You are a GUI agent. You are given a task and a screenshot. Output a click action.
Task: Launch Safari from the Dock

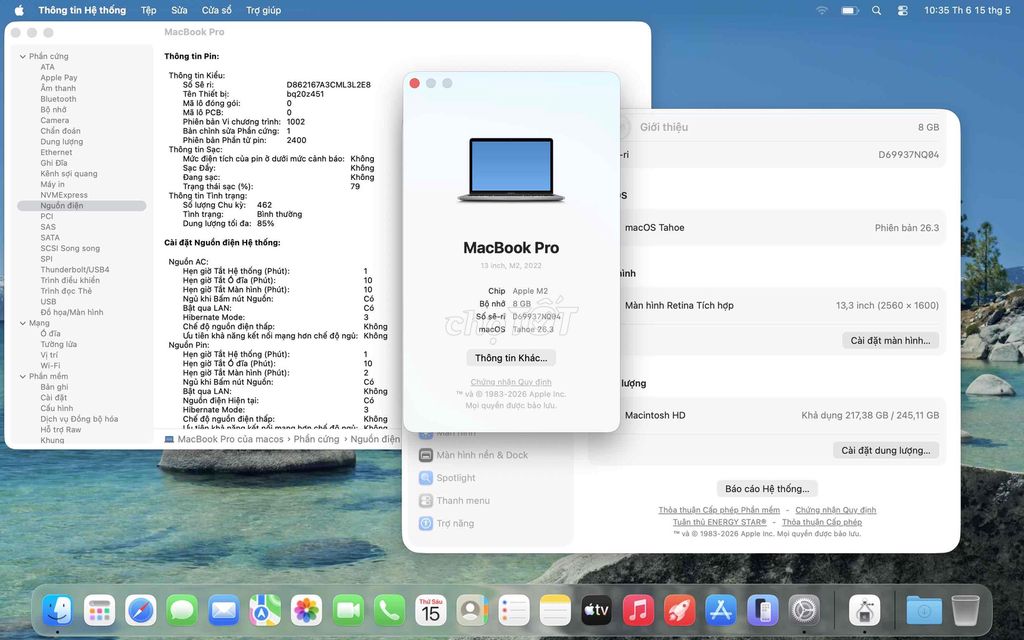[141, 611]
